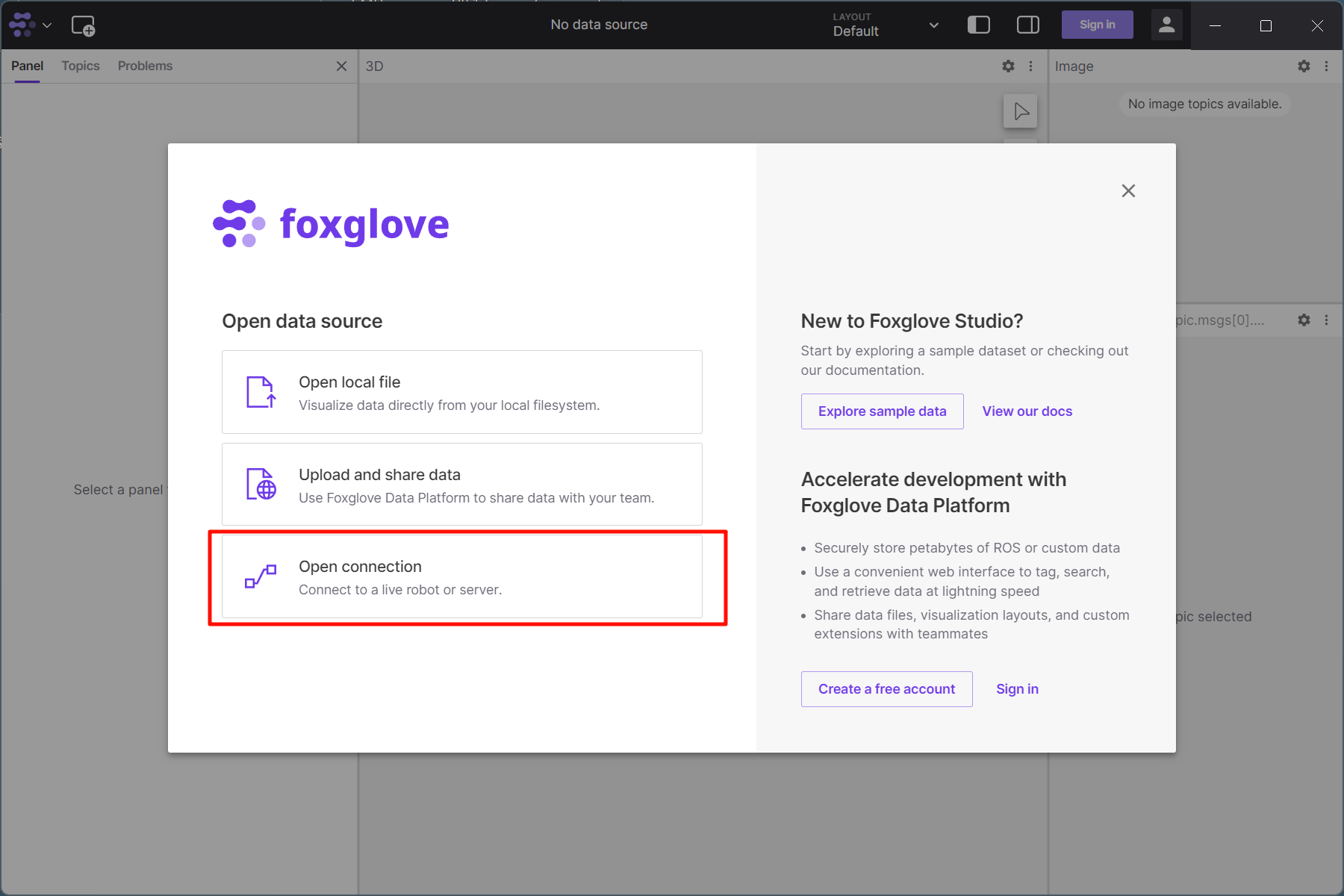Click the Sign in link in dialog
The height and width of the screenshot is (896, 1344).
(x=1017, y=689)
